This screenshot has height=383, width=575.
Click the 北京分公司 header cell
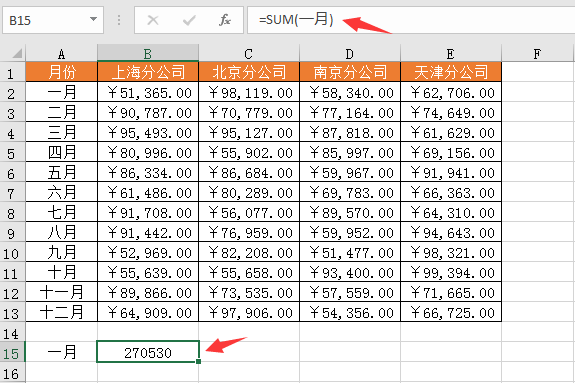coord(249,72)
